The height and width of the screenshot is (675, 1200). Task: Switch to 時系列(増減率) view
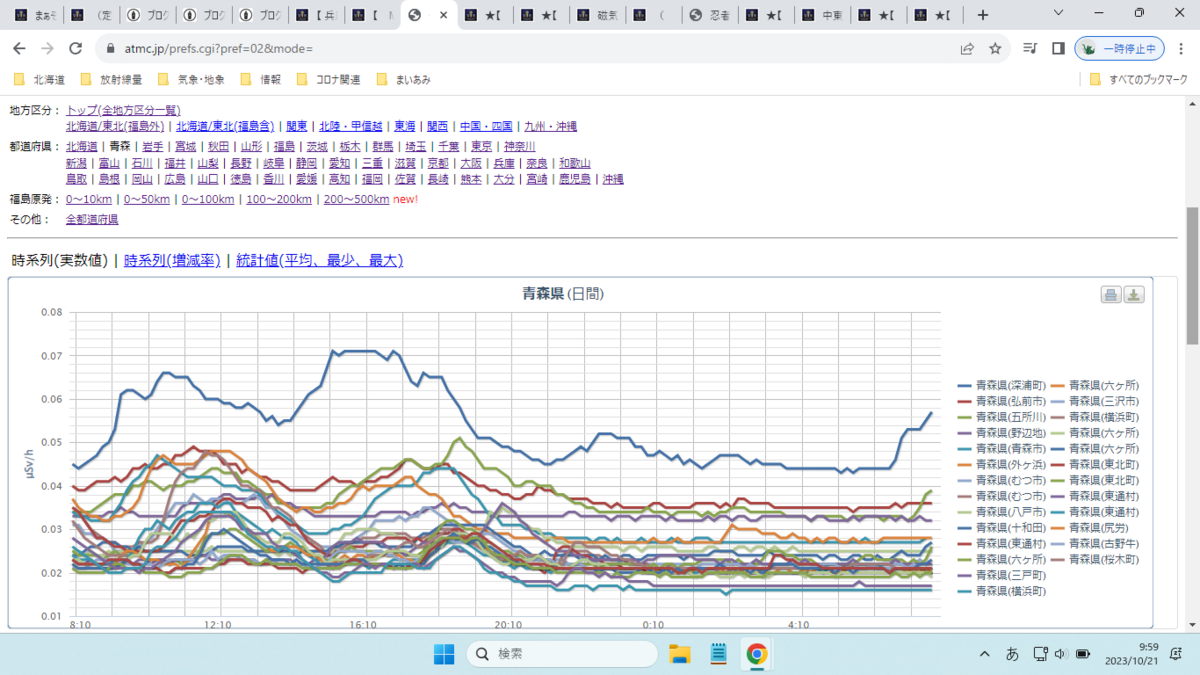coord(172,260)
